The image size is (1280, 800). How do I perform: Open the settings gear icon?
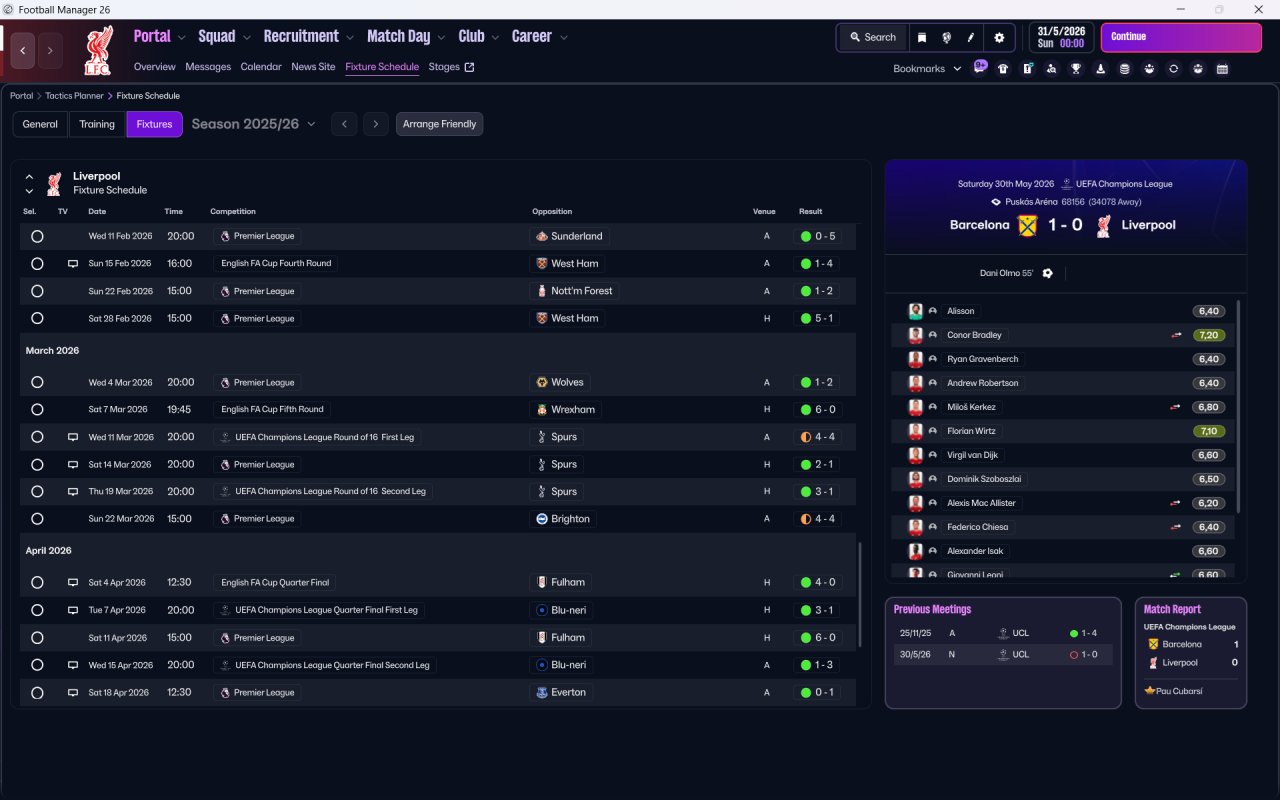tap(998, 38)
